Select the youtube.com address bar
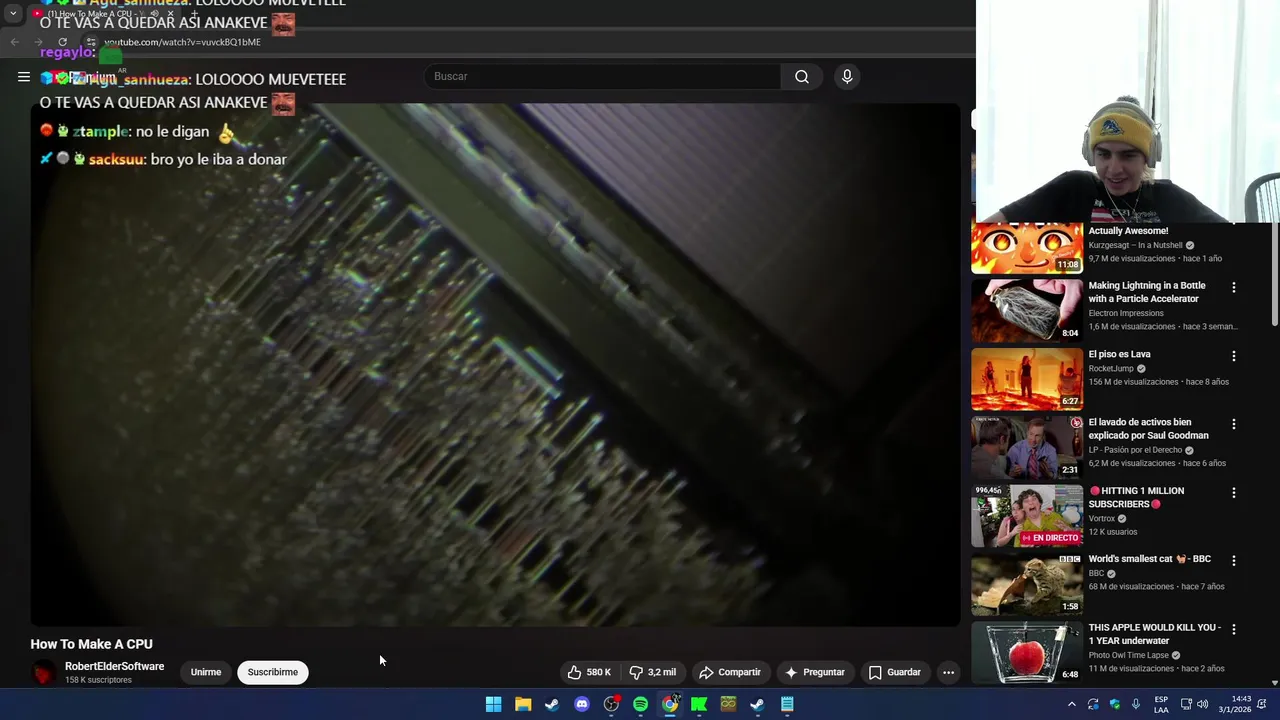 tap(182, 42)
